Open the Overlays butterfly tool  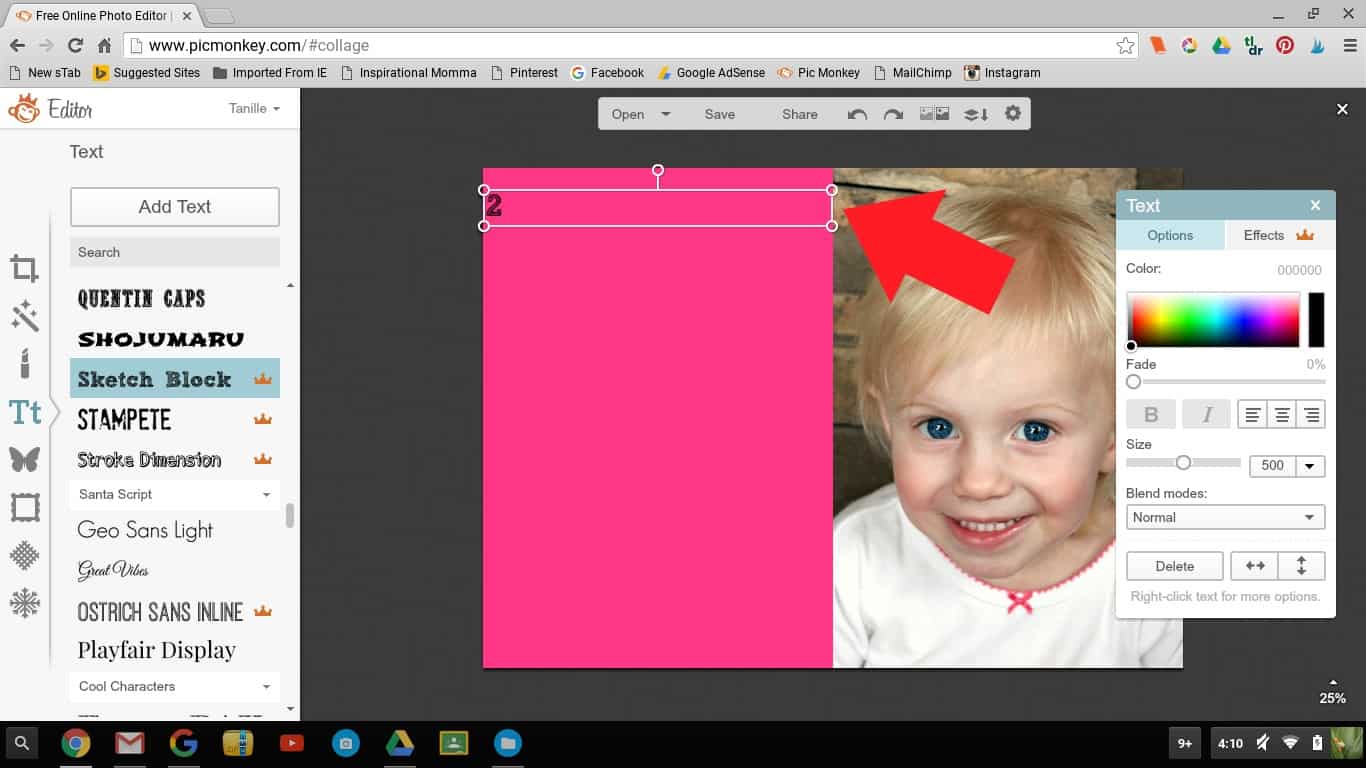click(25, 459)
